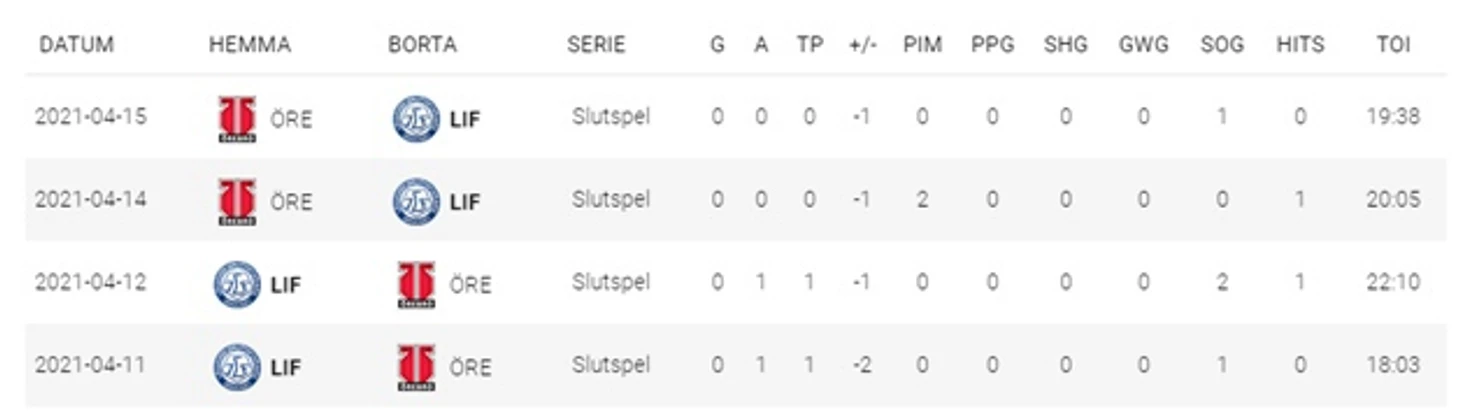Click Leksands logo in 2021-04-15 away column
Image resolution: width=1460 pixels, height=414 pixels.
click(x=415, y=119)
